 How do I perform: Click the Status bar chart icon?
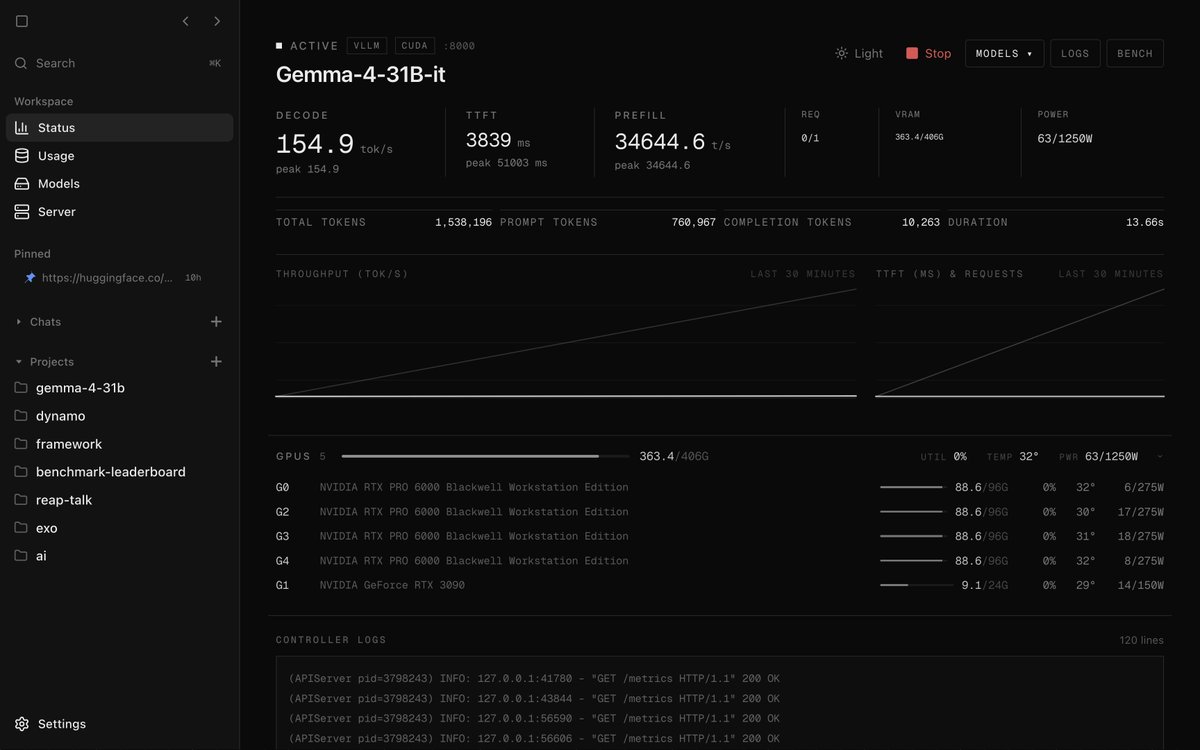click(21, 128)
